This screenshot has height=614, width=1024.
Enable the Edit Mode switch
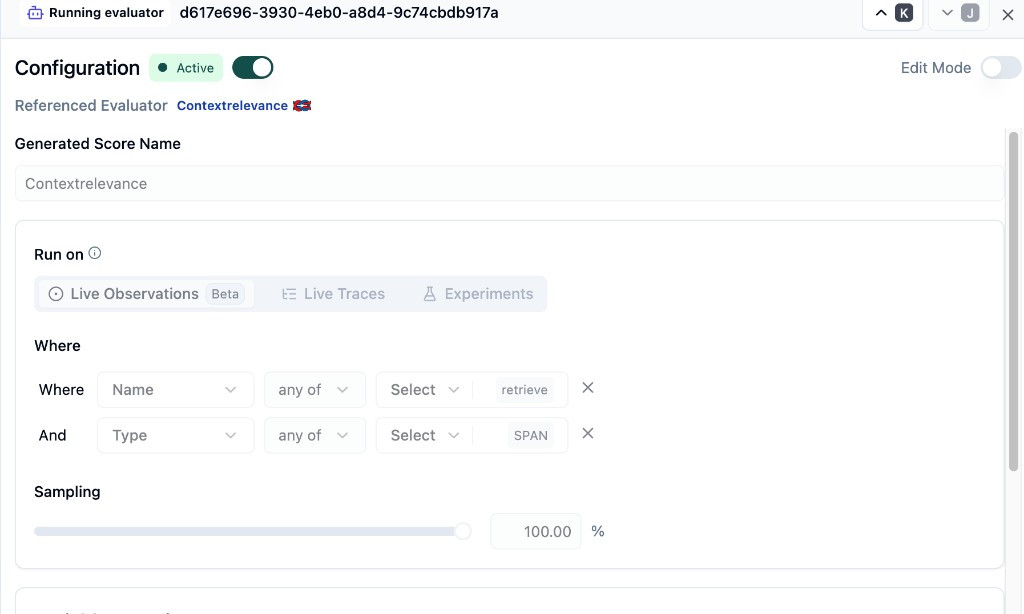[1000, 68]
